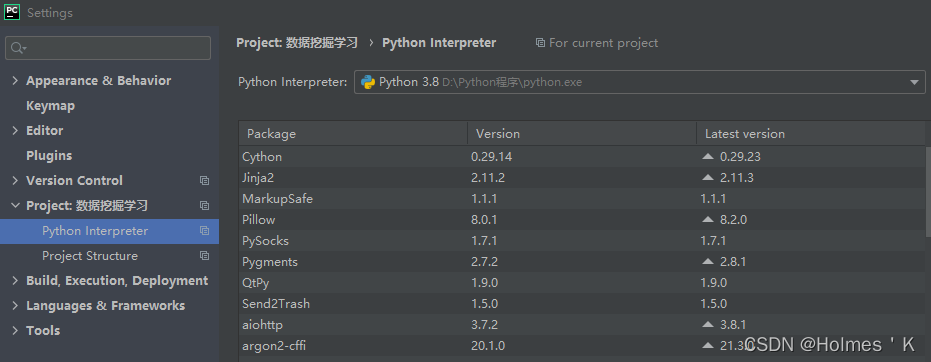Screen dimensions: 931x362
Task: Click Cython installed version 0.29.14
Action: [492, 157]
